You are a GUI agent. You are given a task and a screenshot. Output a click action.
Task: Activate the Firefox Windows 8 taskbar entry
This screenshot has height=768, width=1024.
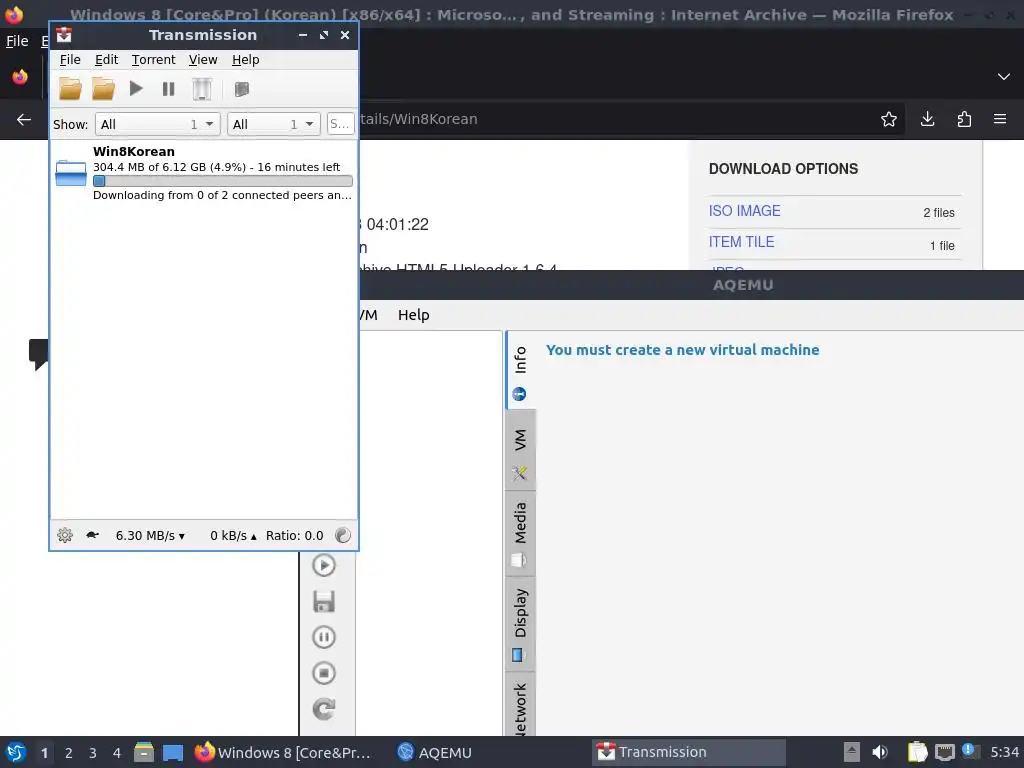[x=283, y=752]
